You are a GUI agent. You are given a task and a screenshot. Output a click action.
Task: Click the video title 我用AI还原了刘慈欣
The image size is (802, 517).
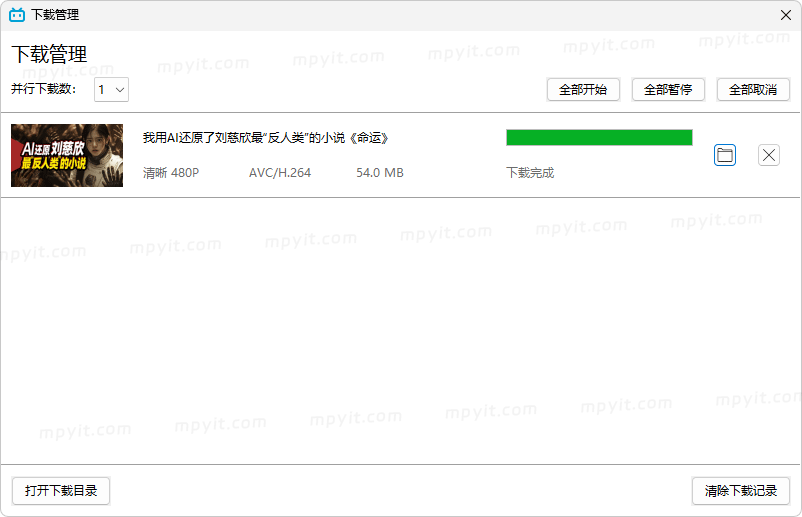click(x=265, y=138)
